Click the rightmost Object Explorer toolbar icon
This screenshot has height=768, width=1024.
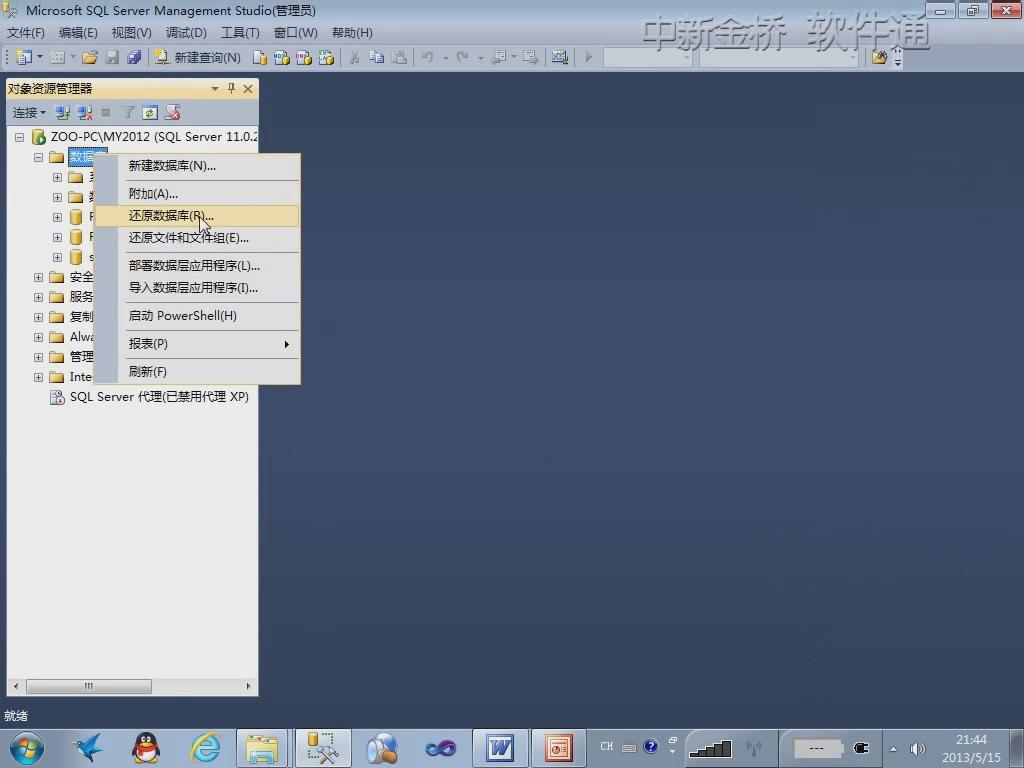click(172, 113)
